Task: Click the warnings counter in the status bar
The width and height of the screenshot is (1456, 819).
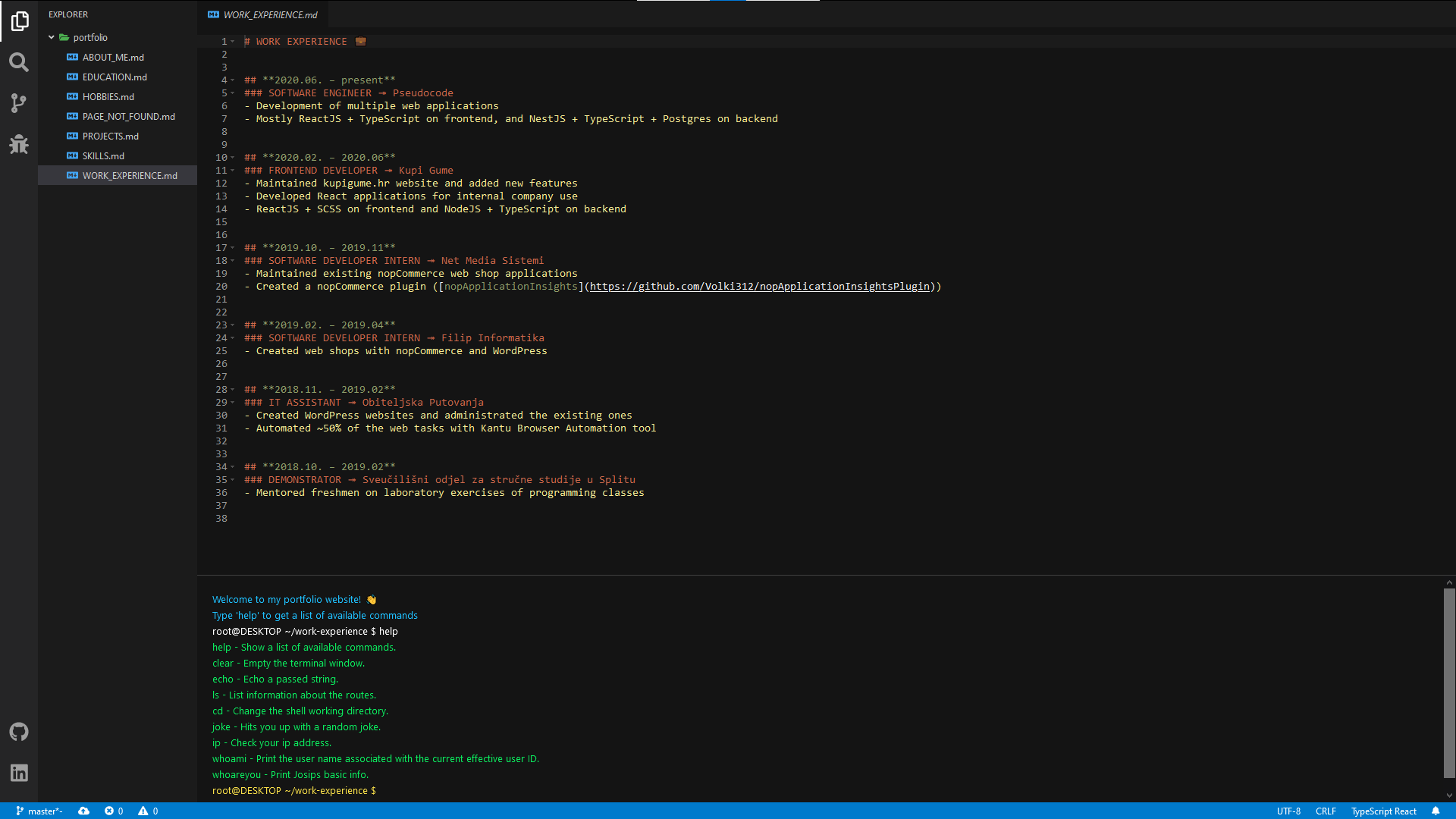Action: [x=144, y=811]
